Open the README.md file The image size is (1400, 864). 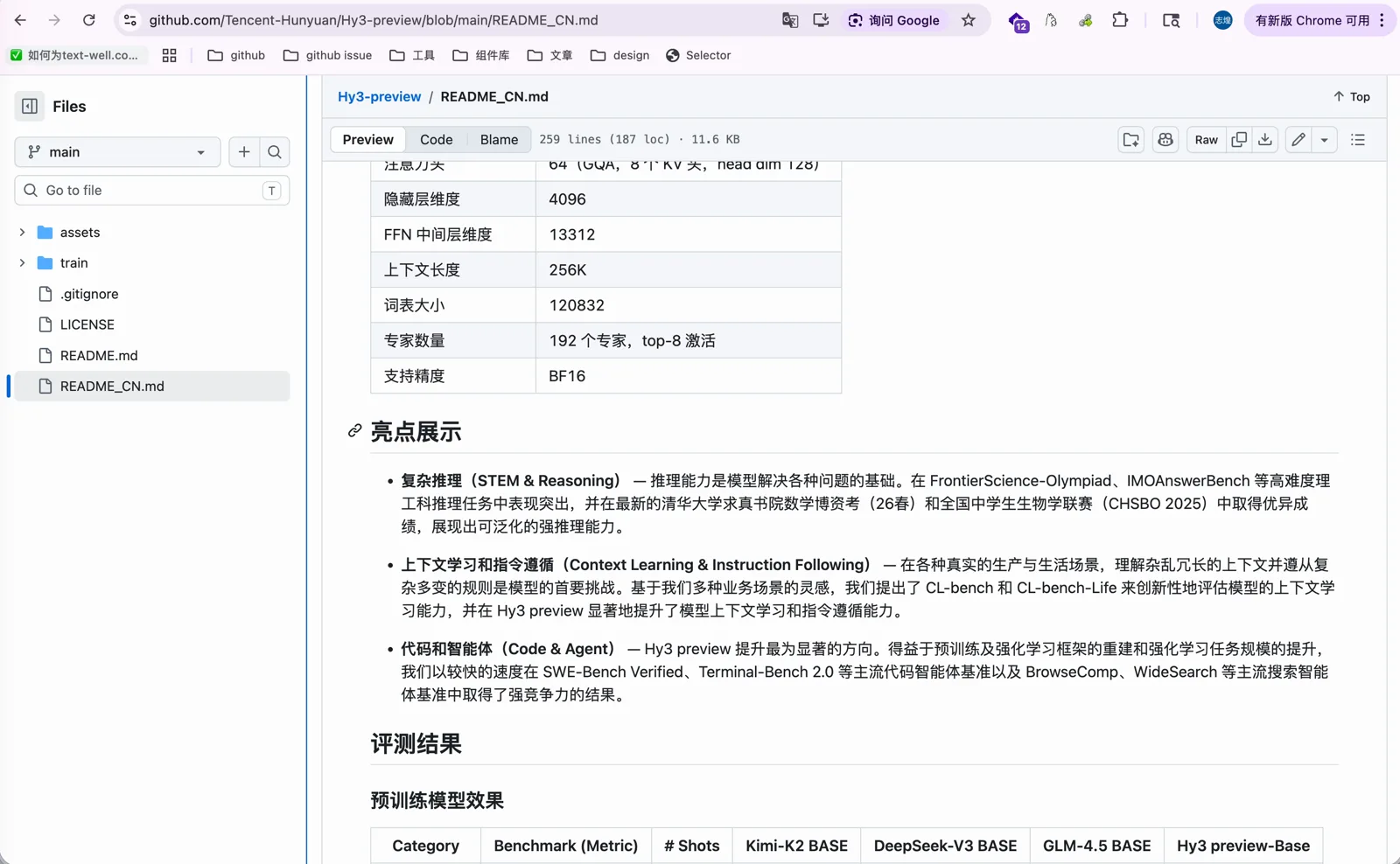click(99, 356)
